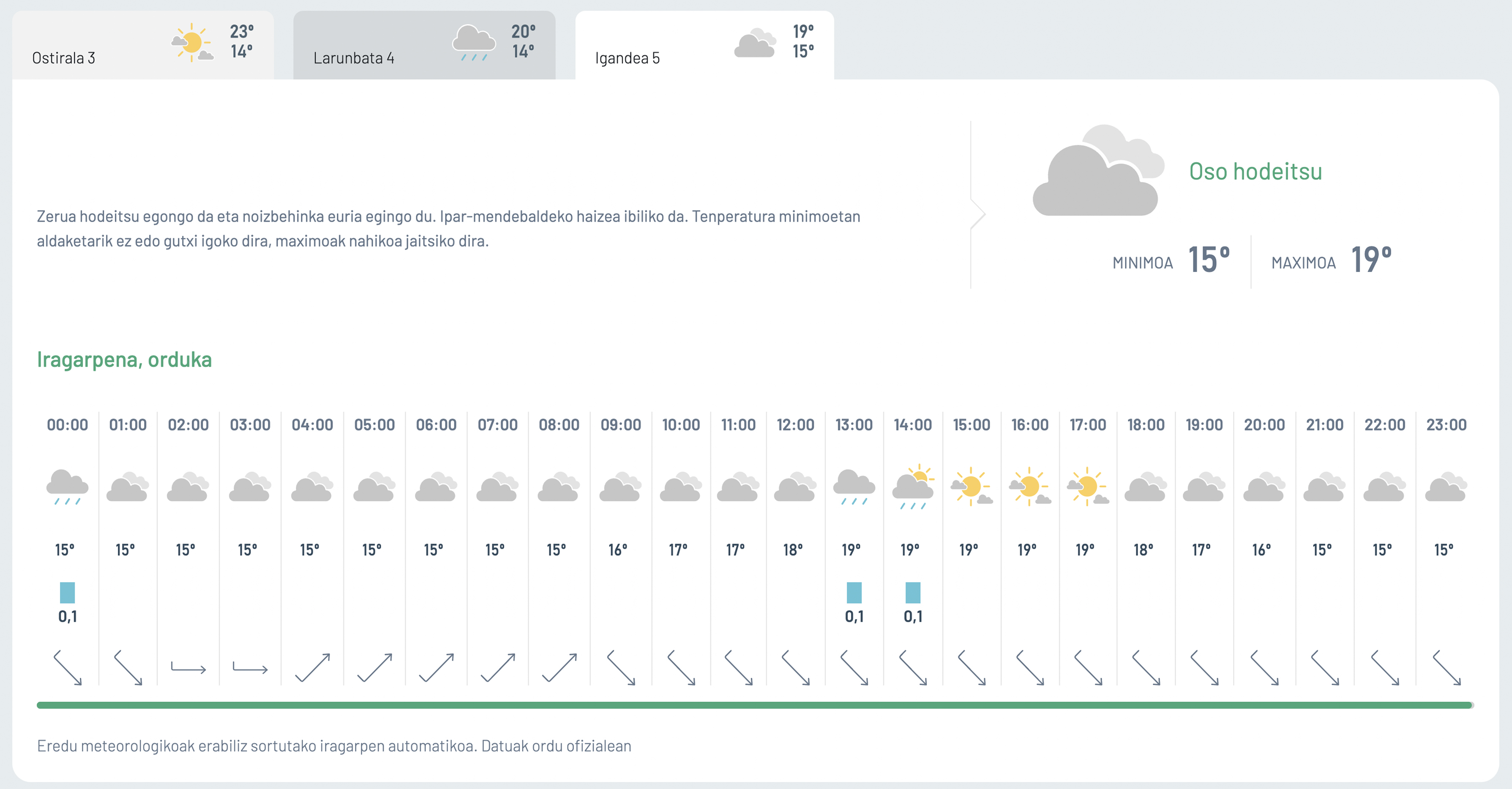Click the wind arrow under 10:00

coord(681,668)
